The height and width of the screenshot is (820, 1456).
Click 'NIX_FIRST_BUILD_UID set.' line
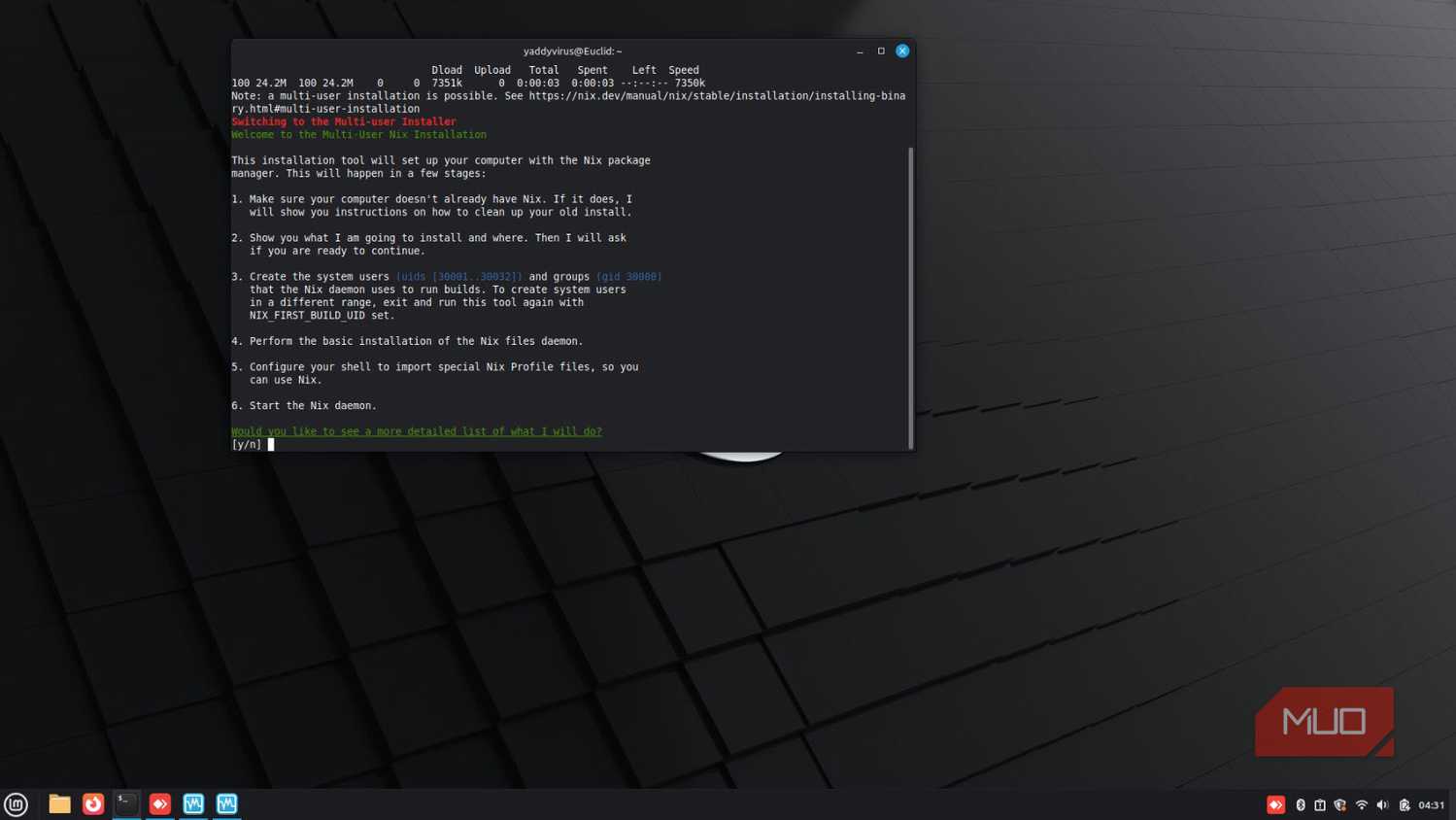tap(322, 316)
